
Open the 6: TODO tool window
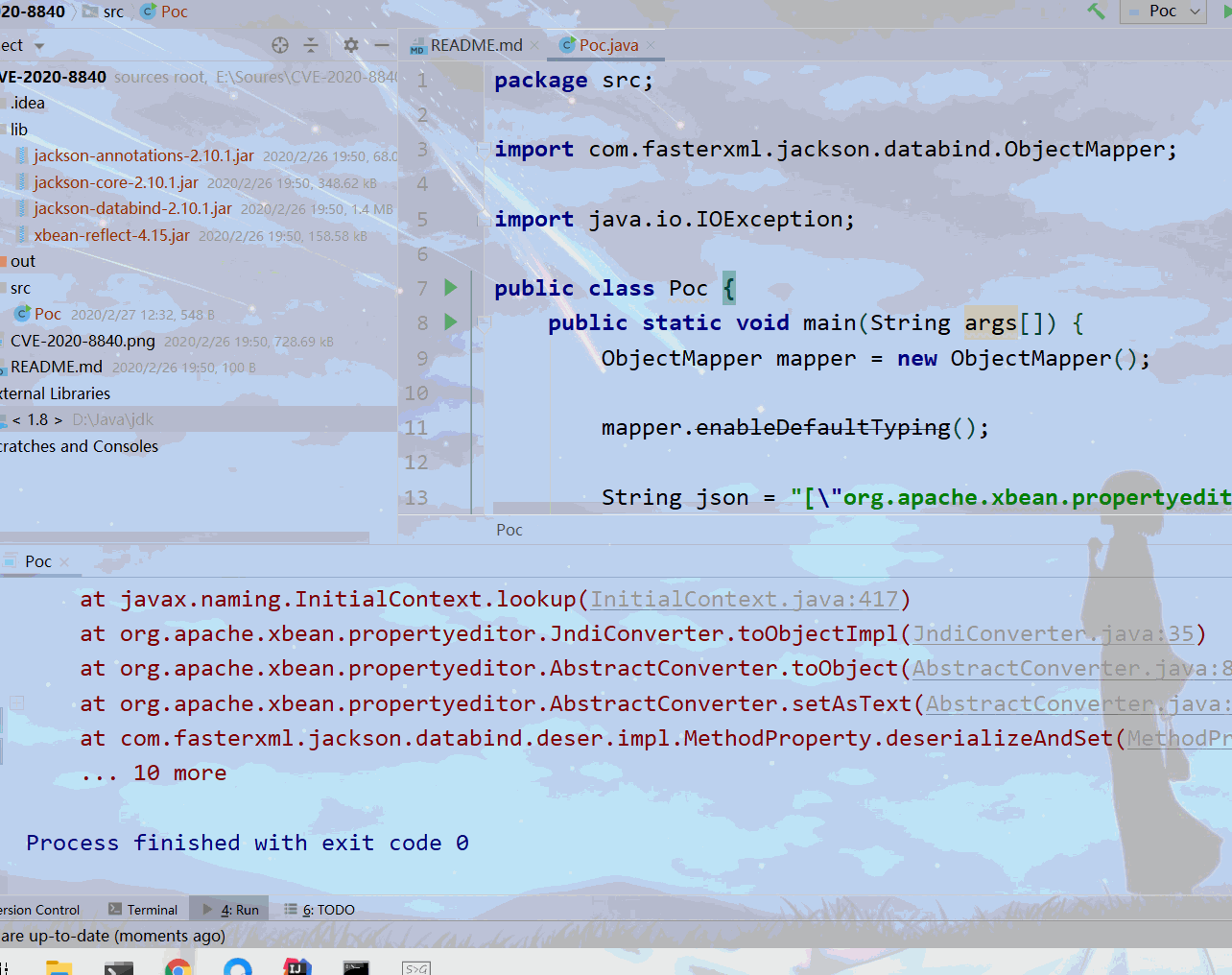click(x=320, y=910)
